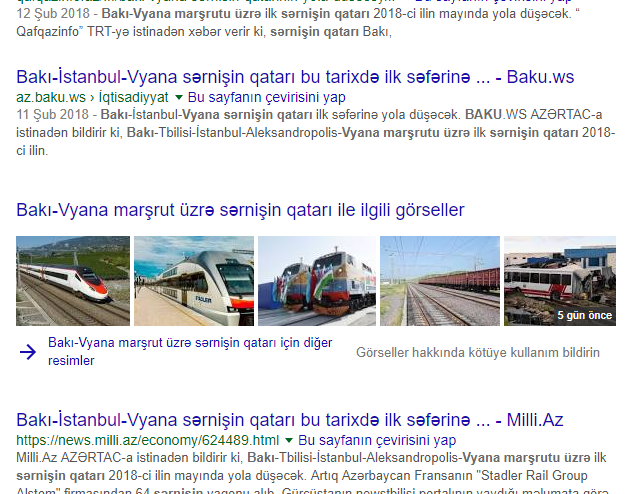Screen dimensions: 631x494
Task: Open the damaged bus thumbnail
Action: [x=559, y=281]
